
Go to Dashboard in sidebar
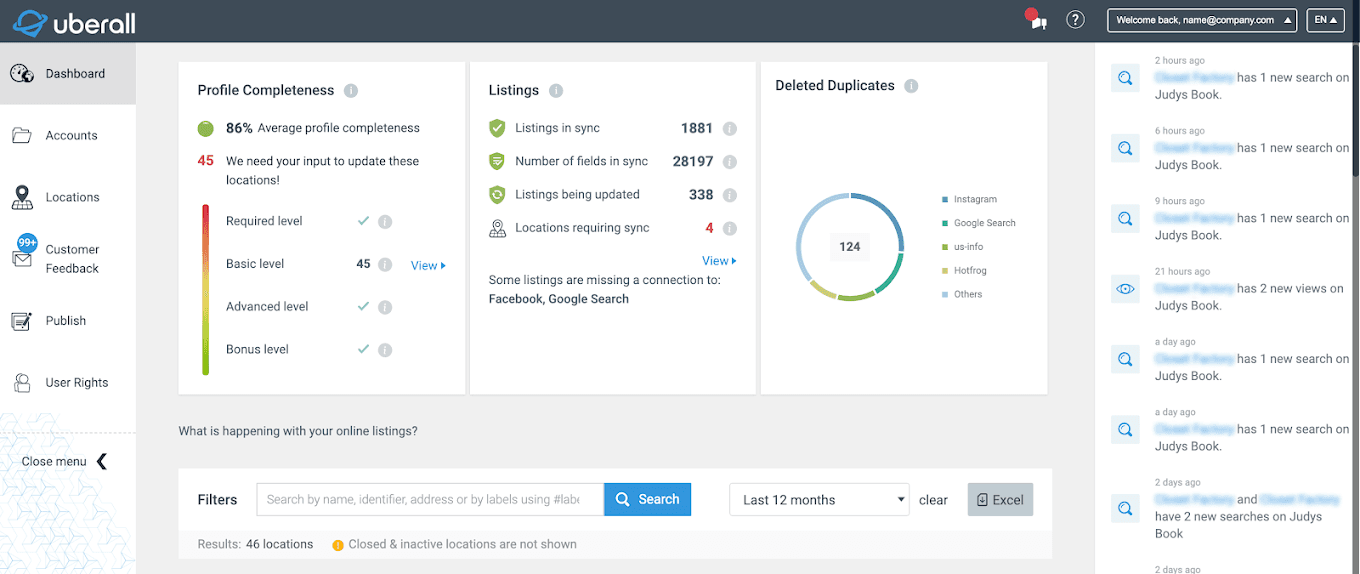pos(68,73)
